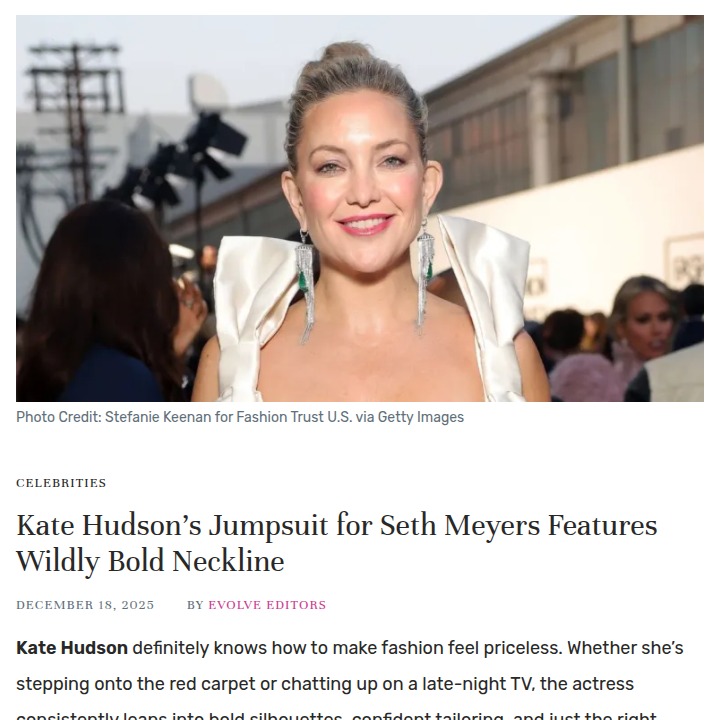Click the Evolve Editors author link
This screenshot has width=720, height=720.
pyautogui.click(x=267, y=605)
